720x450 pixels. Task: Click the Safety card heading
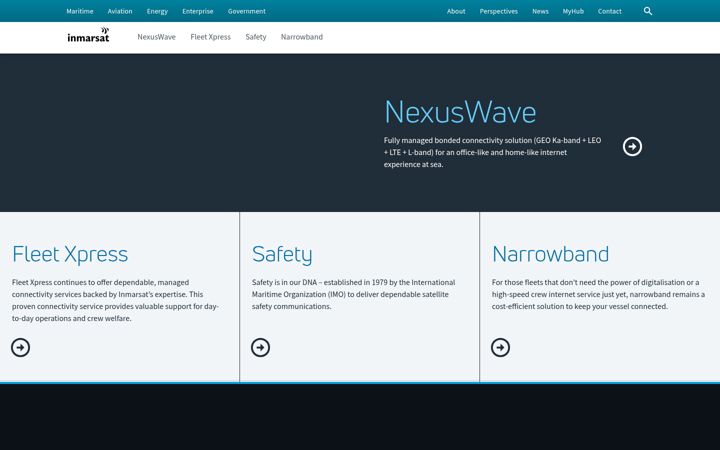point(282,254)
